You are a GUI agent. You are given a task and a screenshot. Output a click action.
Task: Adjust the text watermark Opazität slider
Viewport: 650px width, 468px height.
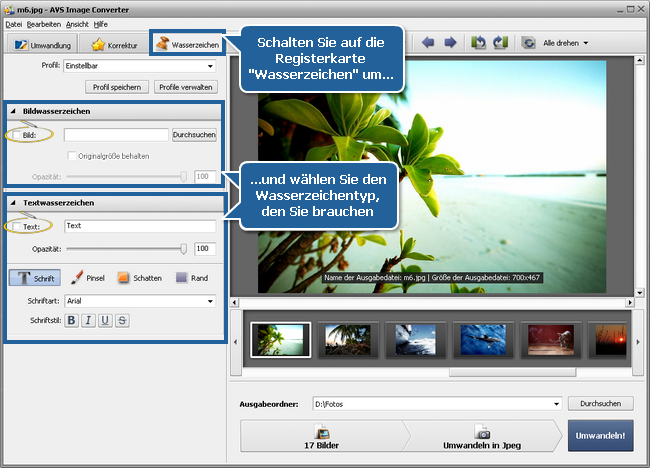183,249
